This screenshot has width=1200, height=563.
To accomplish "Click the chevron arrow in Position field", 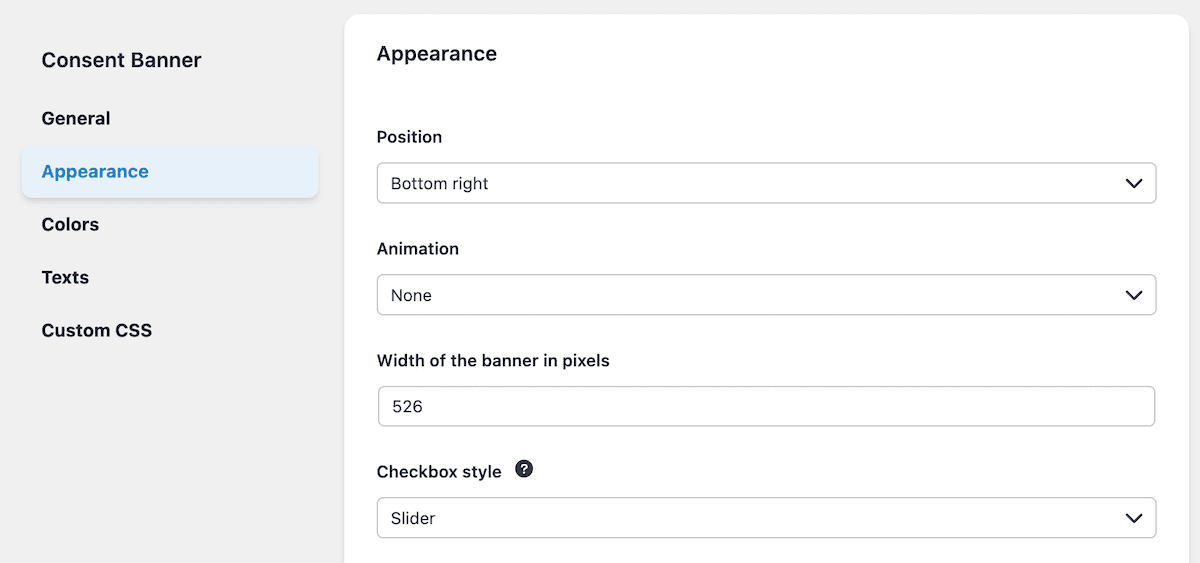I will point(1133,184).
